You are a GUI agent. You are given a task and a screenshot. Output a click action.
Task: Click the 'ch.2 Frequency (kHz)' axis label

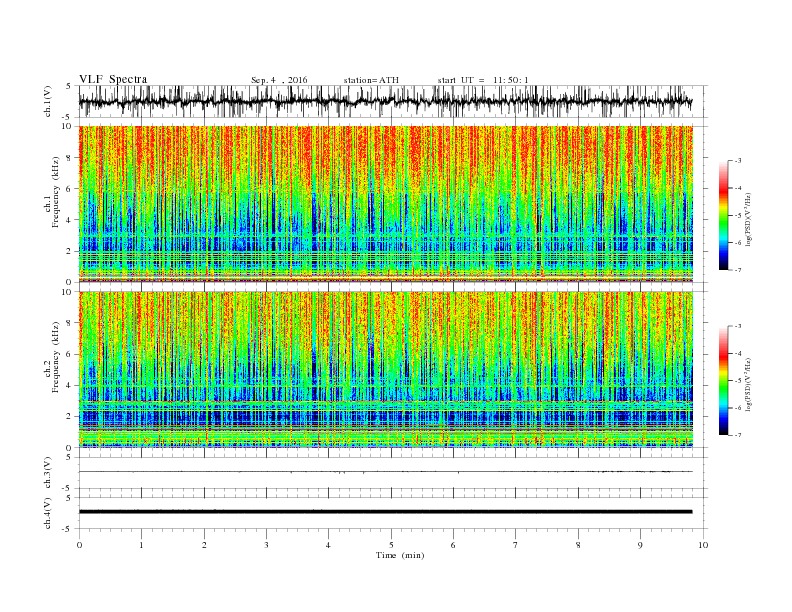click(x=52, y=356)
